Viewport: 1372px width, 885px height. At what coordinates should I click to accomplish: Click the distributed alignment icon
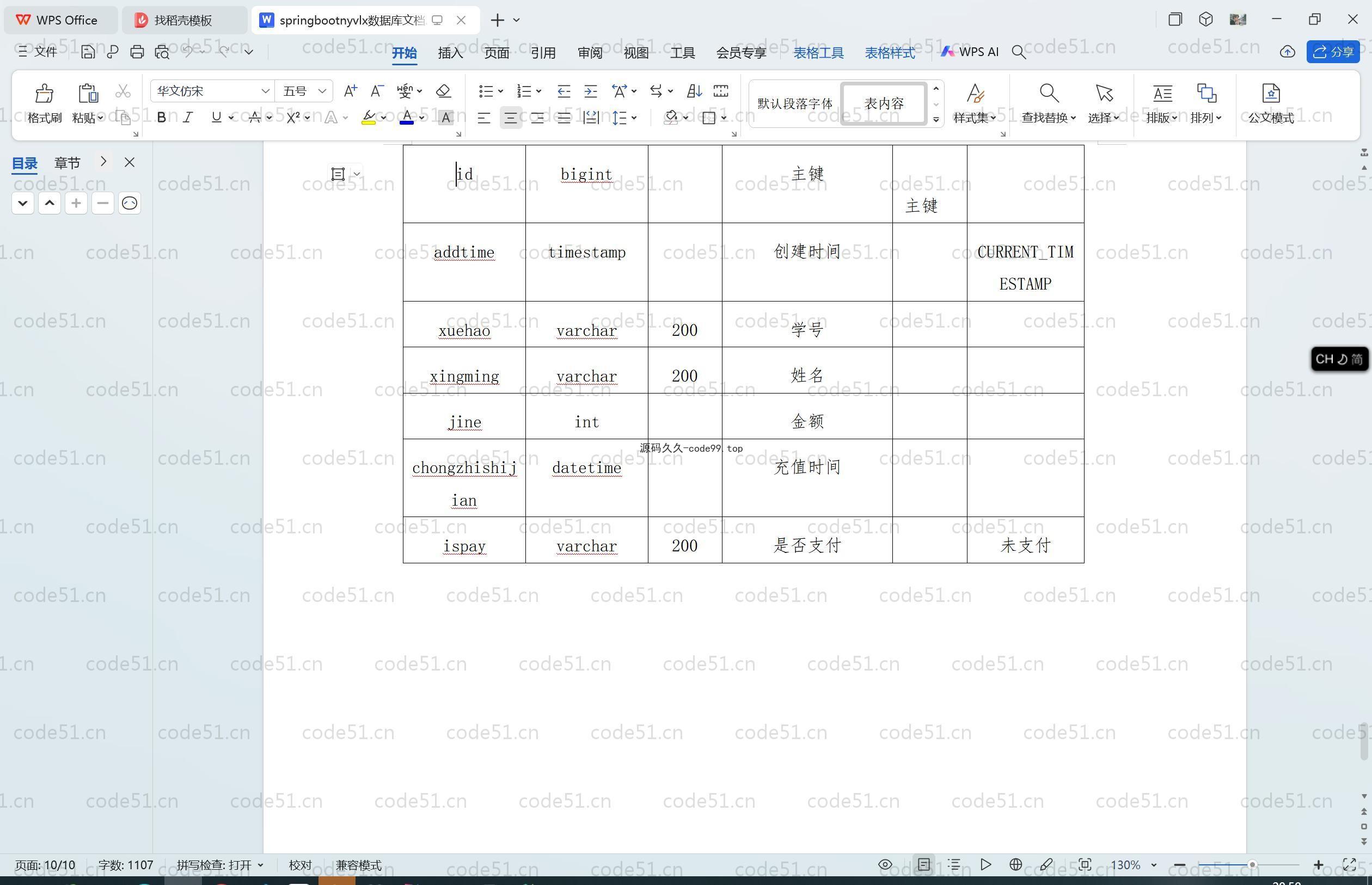click(591, 118)
